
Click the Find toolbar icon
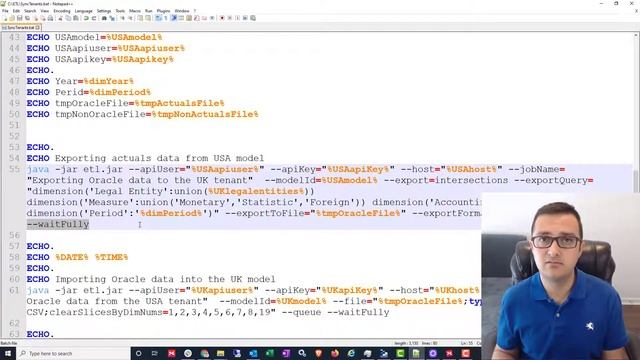(104, 18)
